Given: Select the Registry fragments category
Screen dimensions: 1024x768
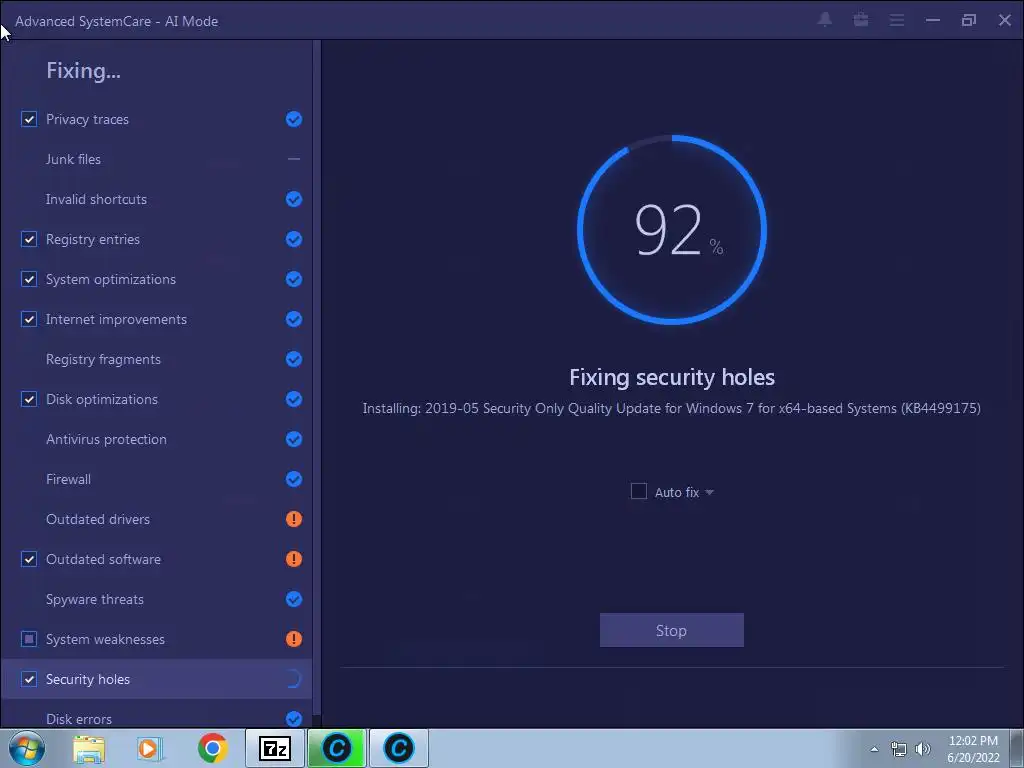Looking at the screenshot, I should (156, 359).
